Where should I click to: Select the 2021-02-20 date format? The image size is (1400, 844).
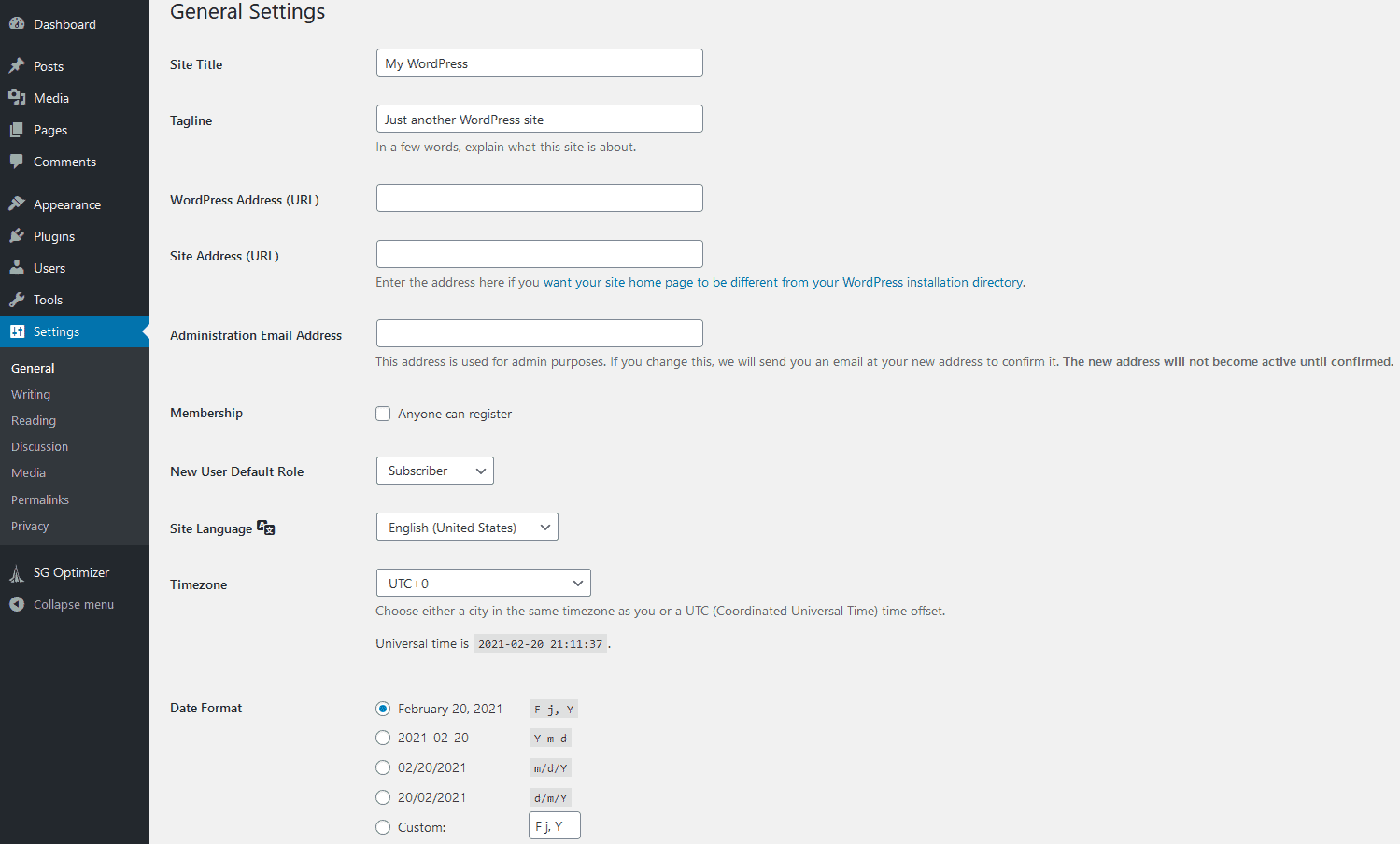coord(383,738)
